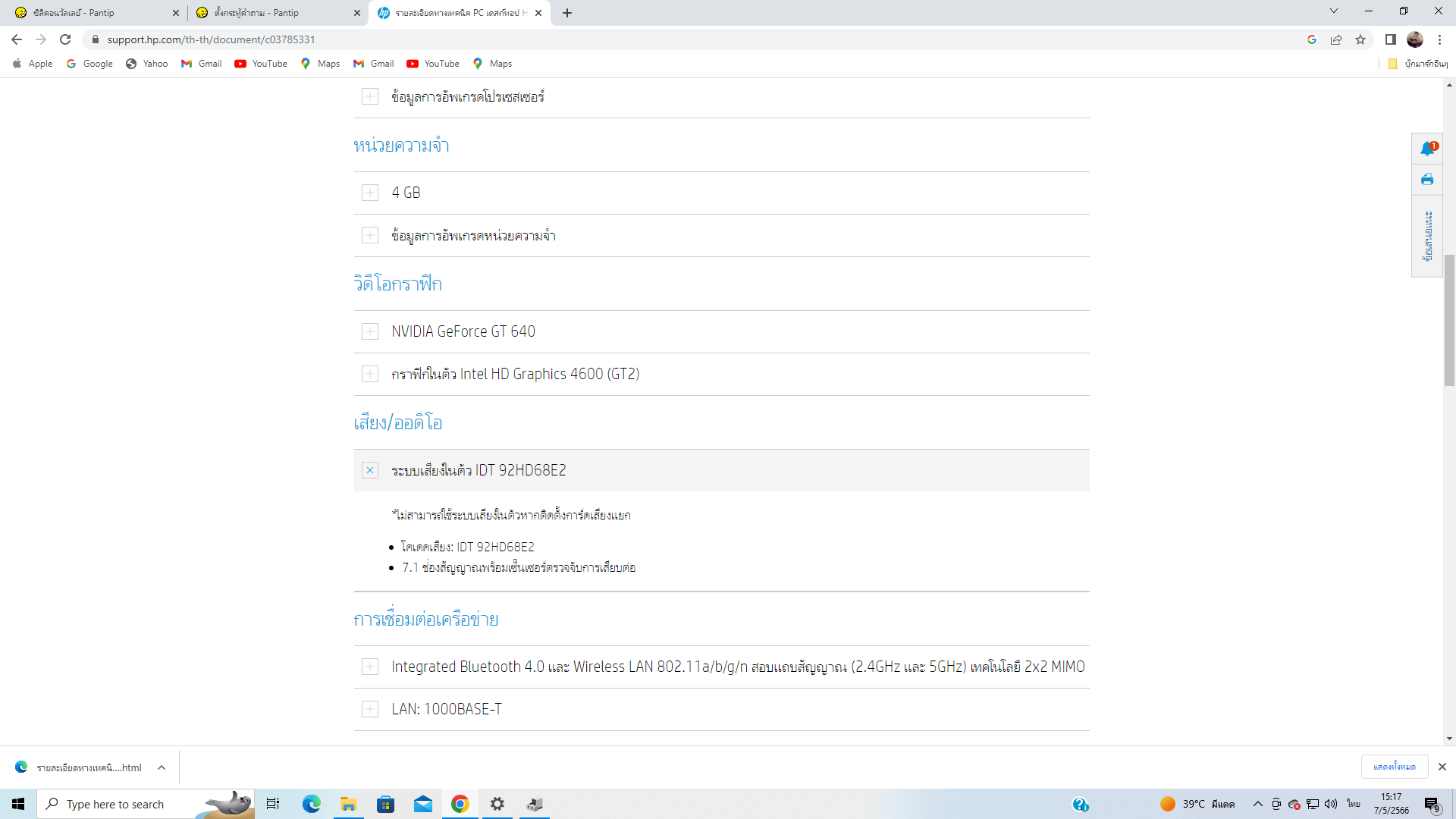The image size is (1456, 819).
Task: Open the Yahoo bookmark
Action: pos(147,64)
